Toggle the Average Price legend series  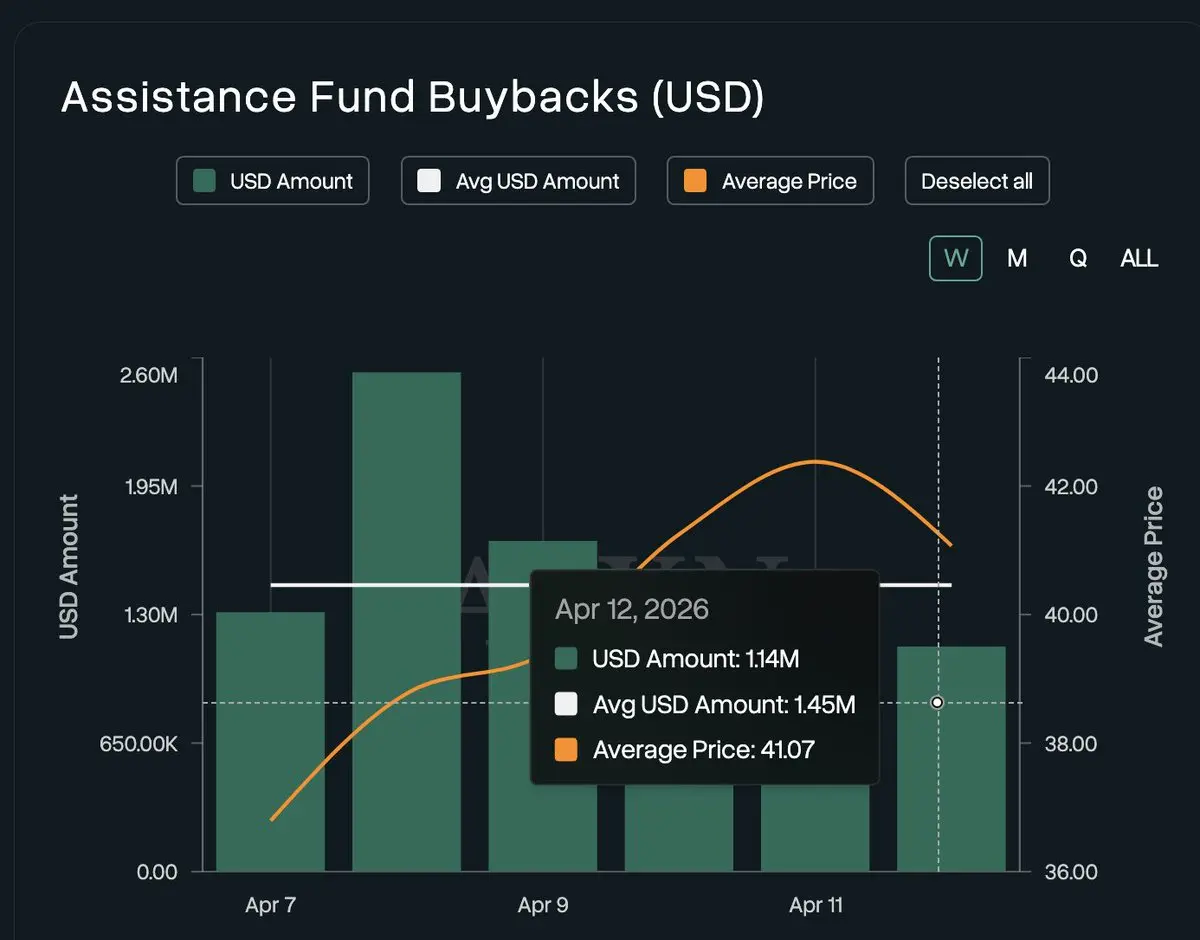pyautogui.click(x=770, y=181)
